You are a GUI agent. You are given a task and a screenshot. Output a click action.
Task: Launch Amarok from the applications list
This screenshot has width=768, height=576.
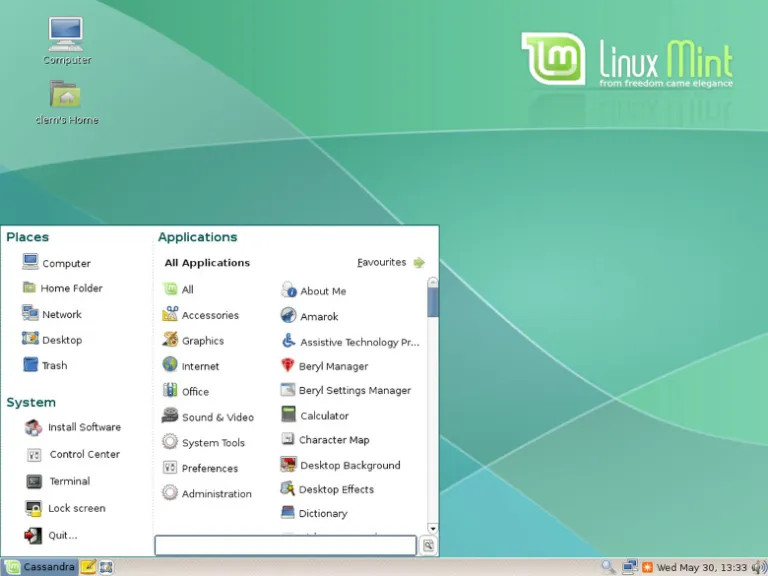(x=318, y=316)
